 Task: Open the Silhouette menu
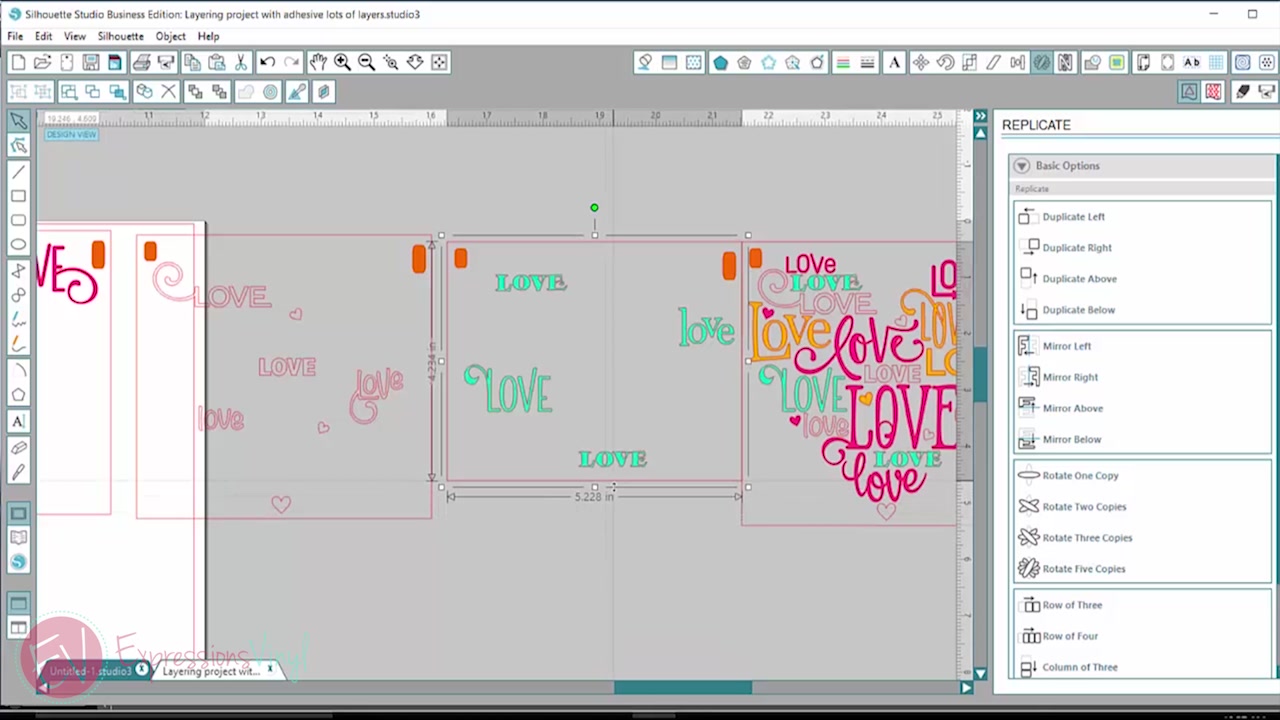[120, 36]
